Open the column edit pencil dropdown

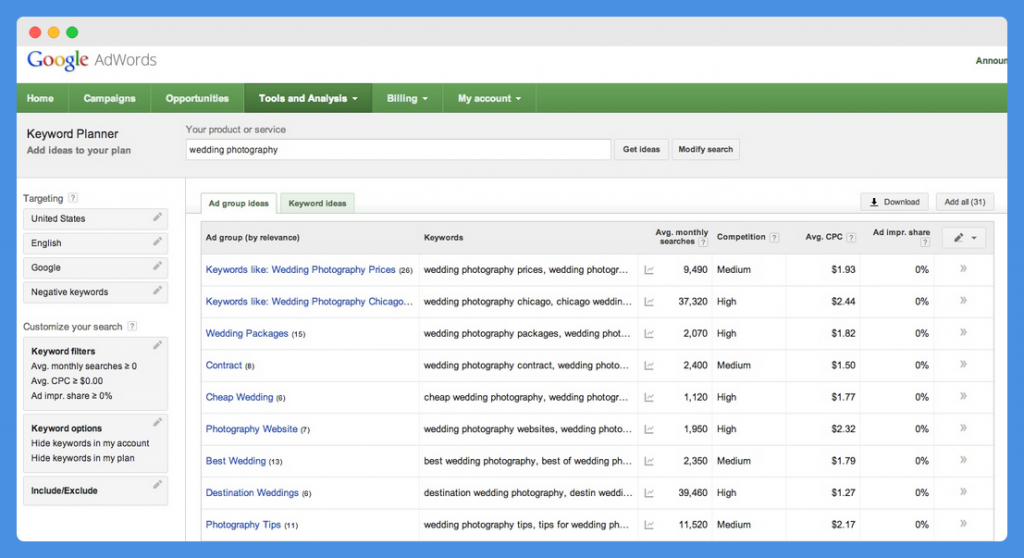coord(964,238)
